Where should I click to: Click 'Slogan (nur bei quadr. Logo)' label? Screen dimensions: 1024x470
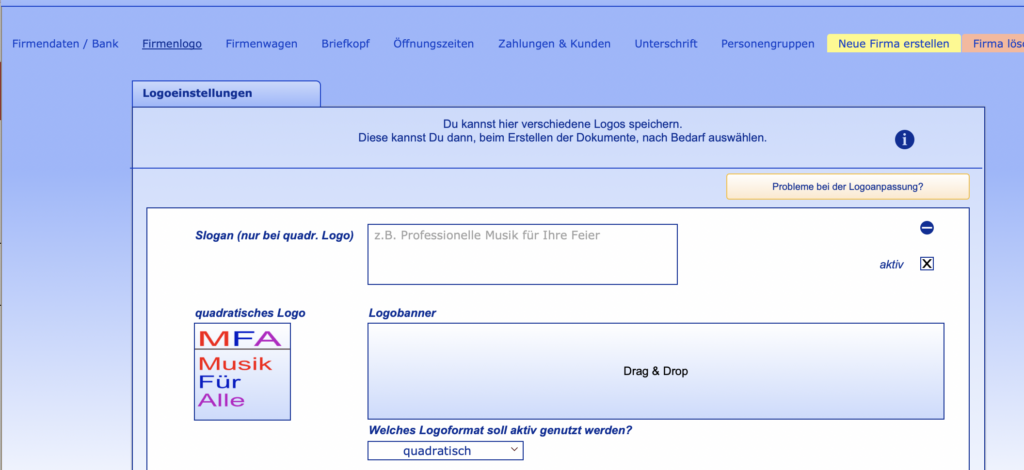point(274,236)
